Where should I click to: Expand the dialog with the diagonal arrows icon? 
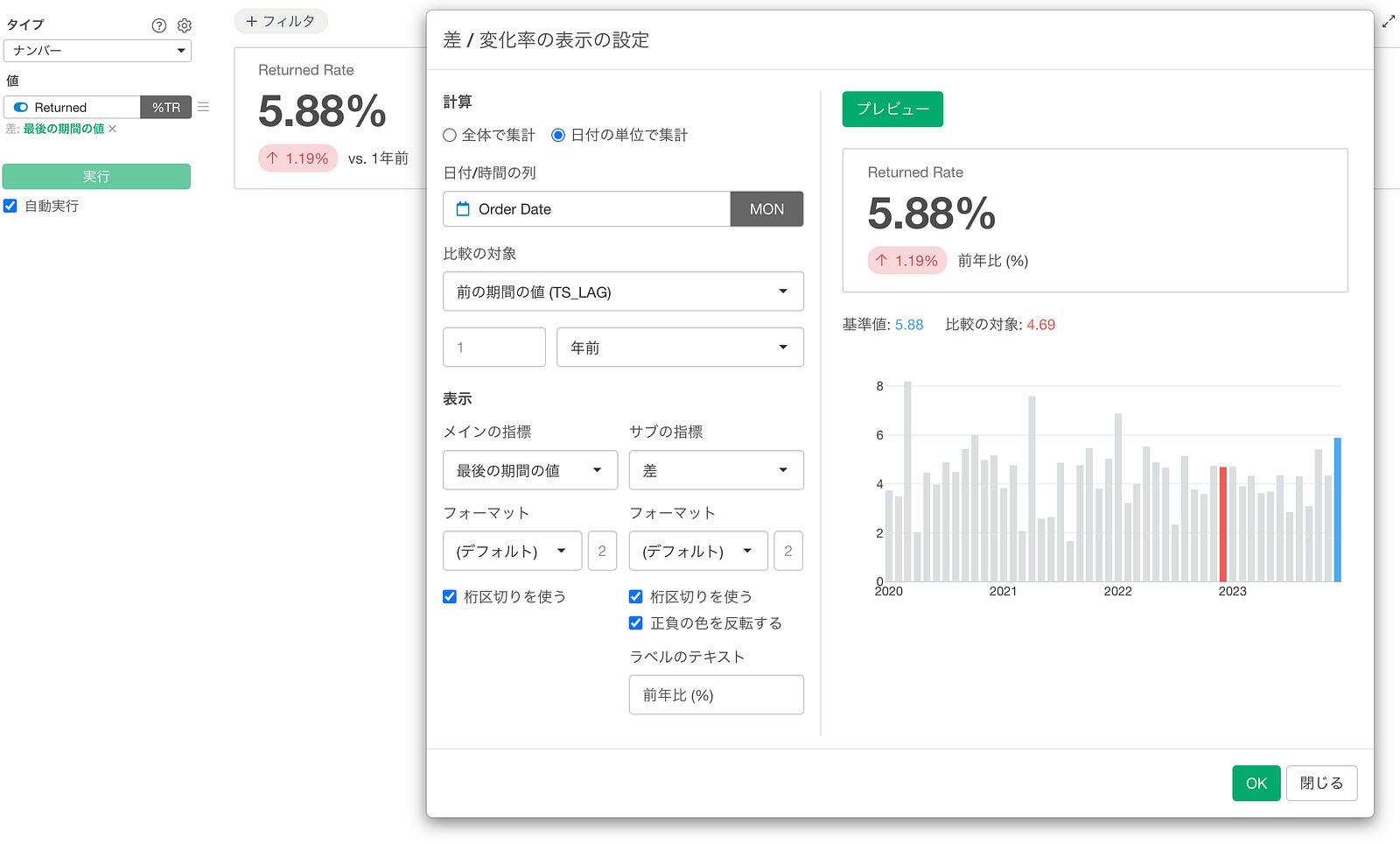point(1388,21)
